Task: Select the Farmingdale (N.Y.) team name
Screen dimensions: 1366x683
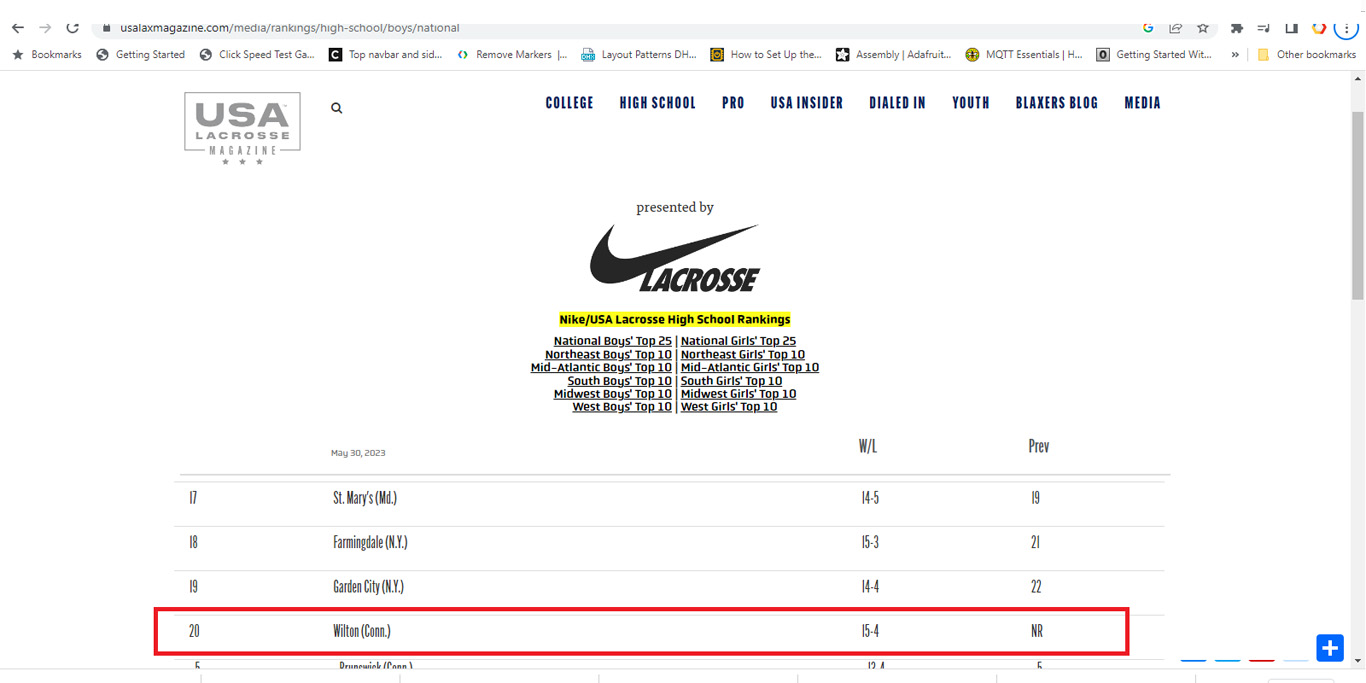Action: coord(370,542)
